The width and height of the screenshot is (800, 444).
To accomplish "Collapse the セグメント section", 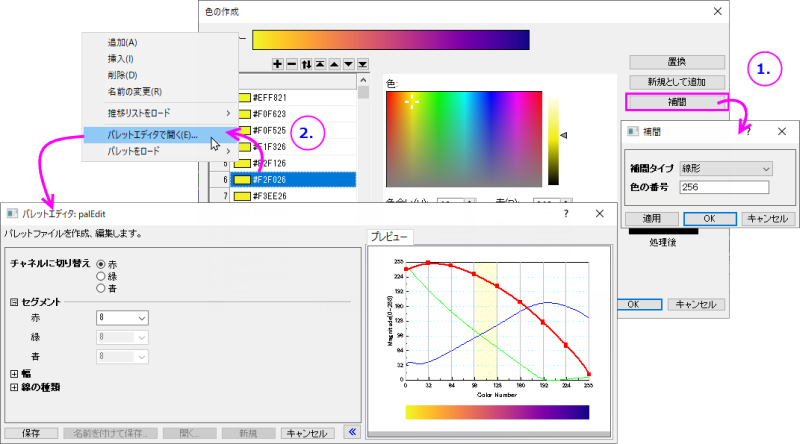I will click(14, 302).
